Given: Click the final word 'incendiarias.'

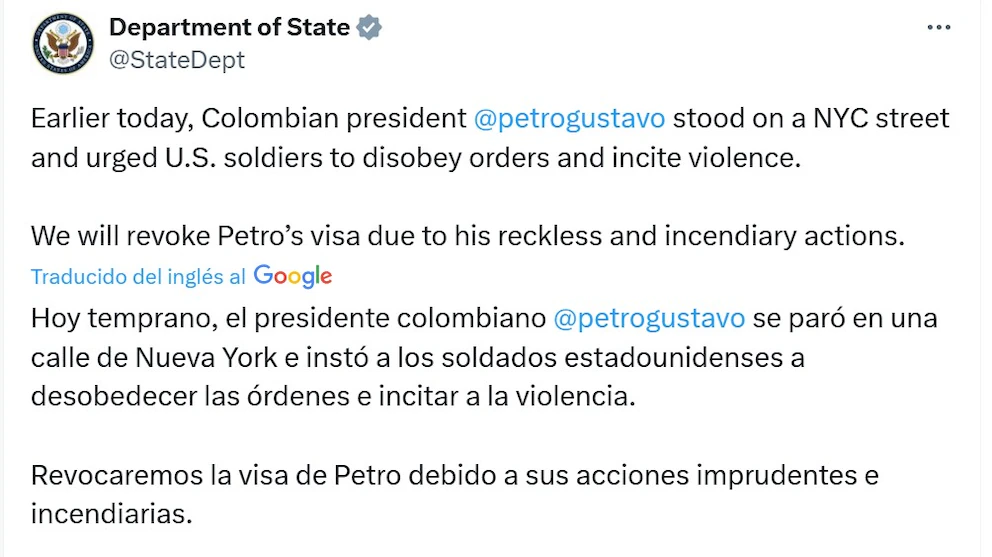Looking at the screenshot, I should click(x=110, y=514).
